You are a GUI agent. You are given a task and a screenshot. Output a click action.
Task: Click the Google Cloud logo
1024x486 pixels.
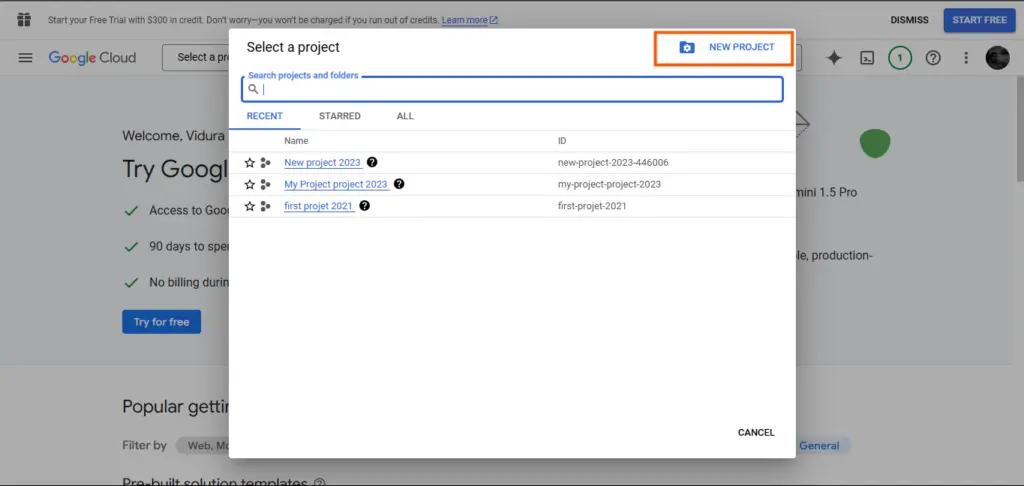(92, 57)
